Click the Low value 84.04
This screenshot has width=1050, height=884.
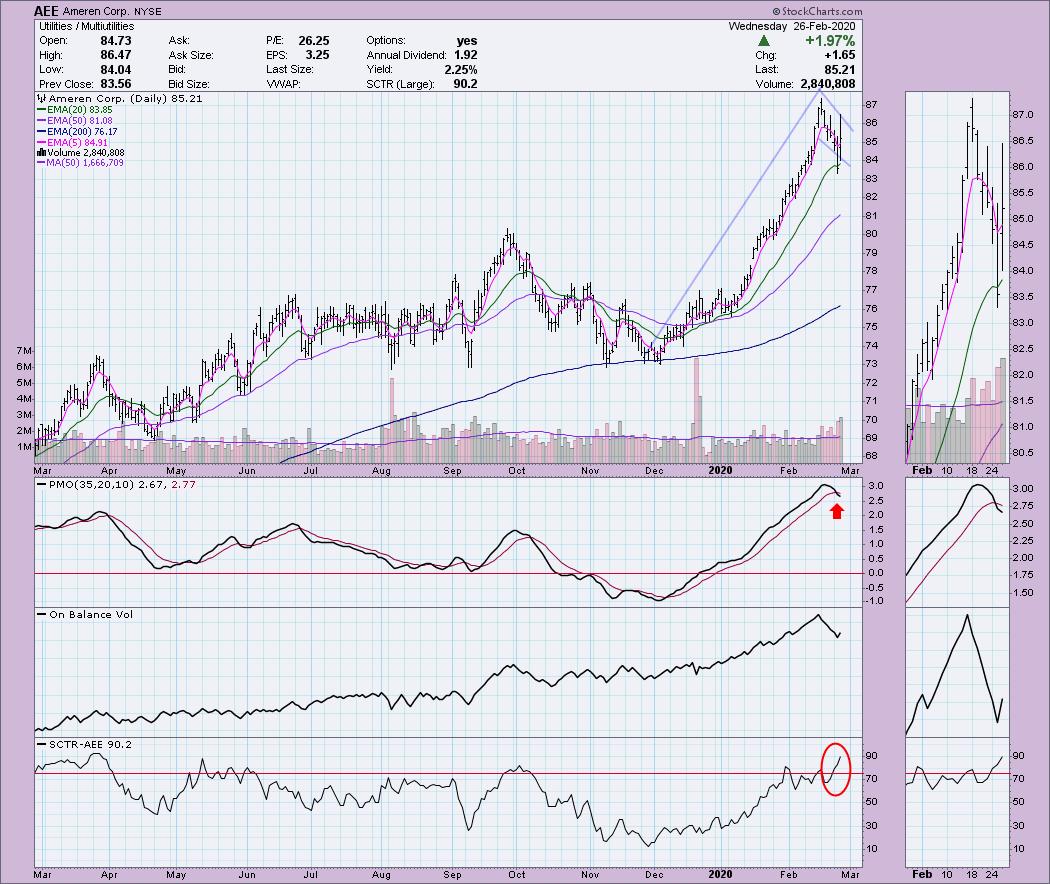click(x=115, y=70)
